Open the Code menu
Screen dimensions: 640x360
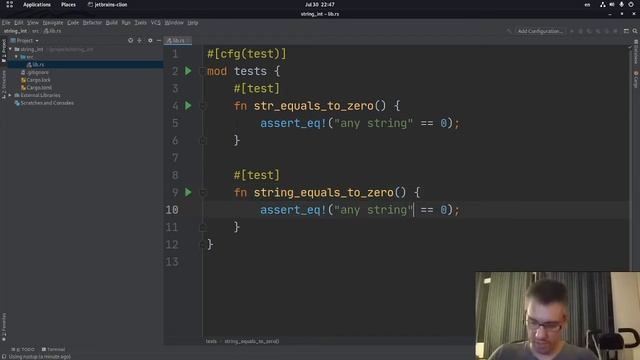tap(73, 22)
